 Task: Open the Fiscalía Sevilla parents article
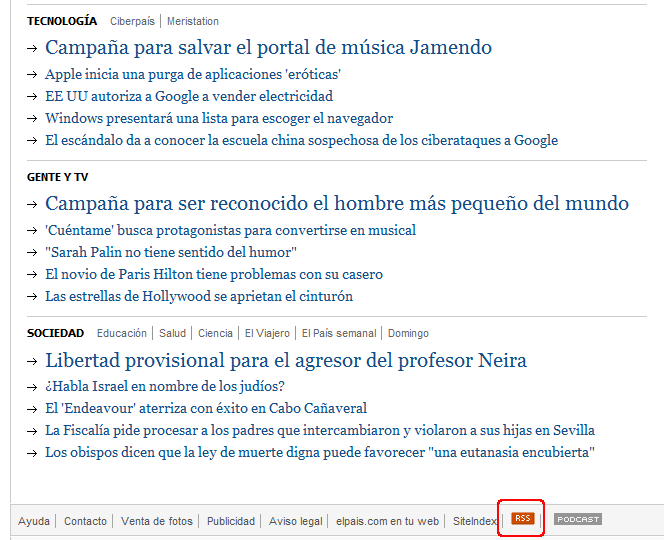[320, 431]
